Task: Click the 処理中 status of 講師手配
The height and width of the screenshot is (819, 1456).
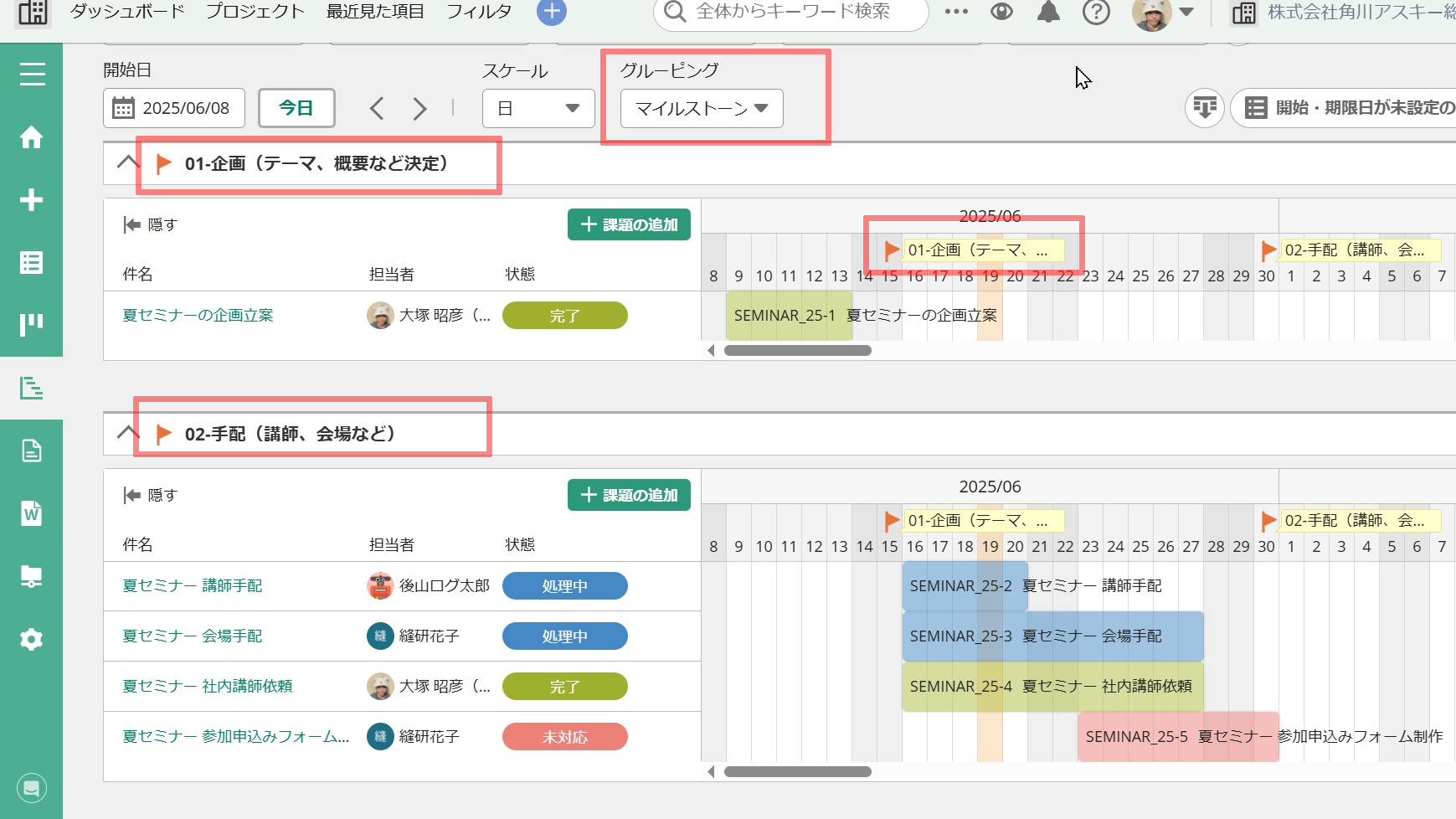Action: point(565,586)
